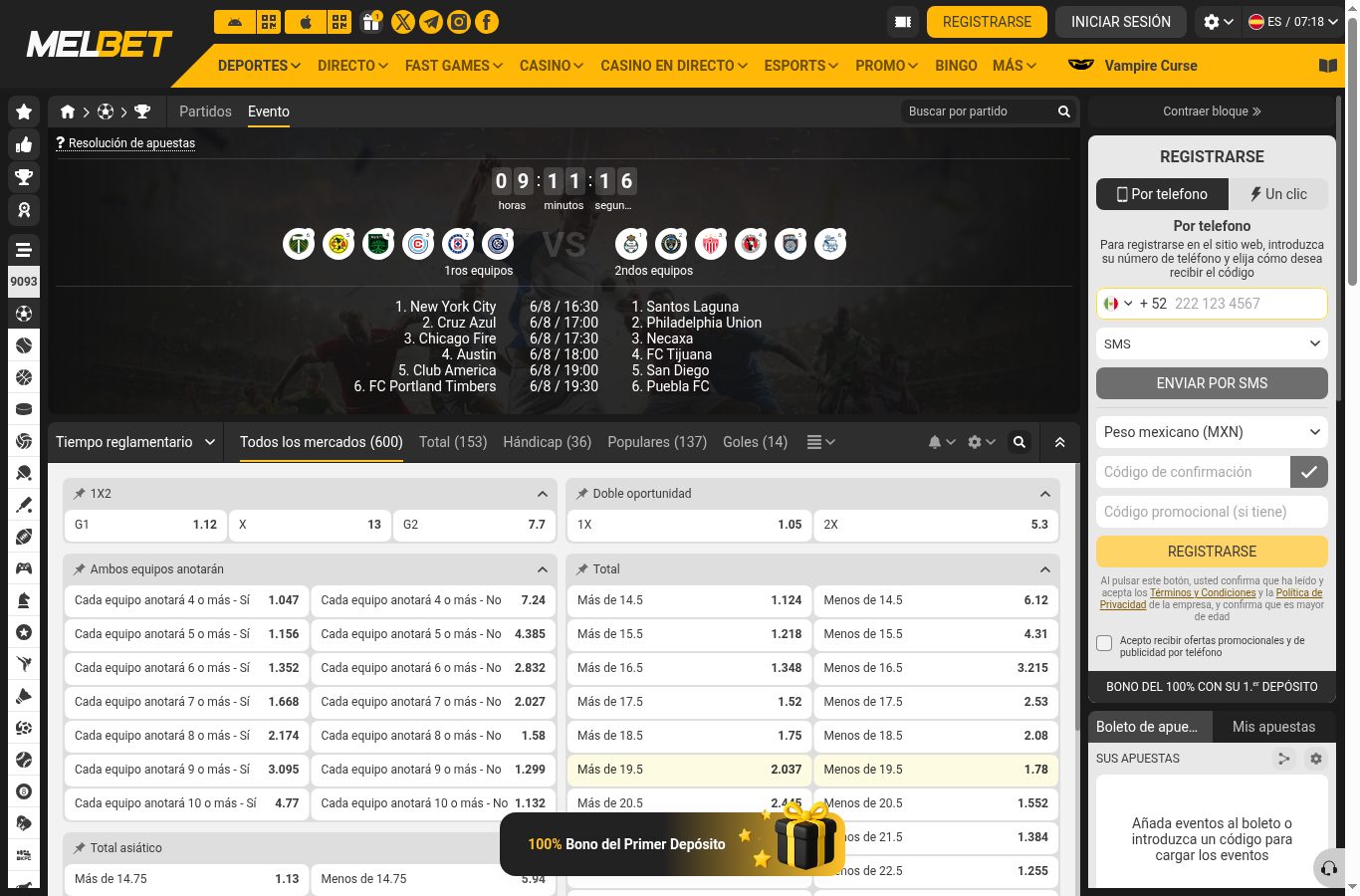This screenshot has height=896, width=1360.
Task: Open the Telegram social icon
Action: click(x=431, y=22)
